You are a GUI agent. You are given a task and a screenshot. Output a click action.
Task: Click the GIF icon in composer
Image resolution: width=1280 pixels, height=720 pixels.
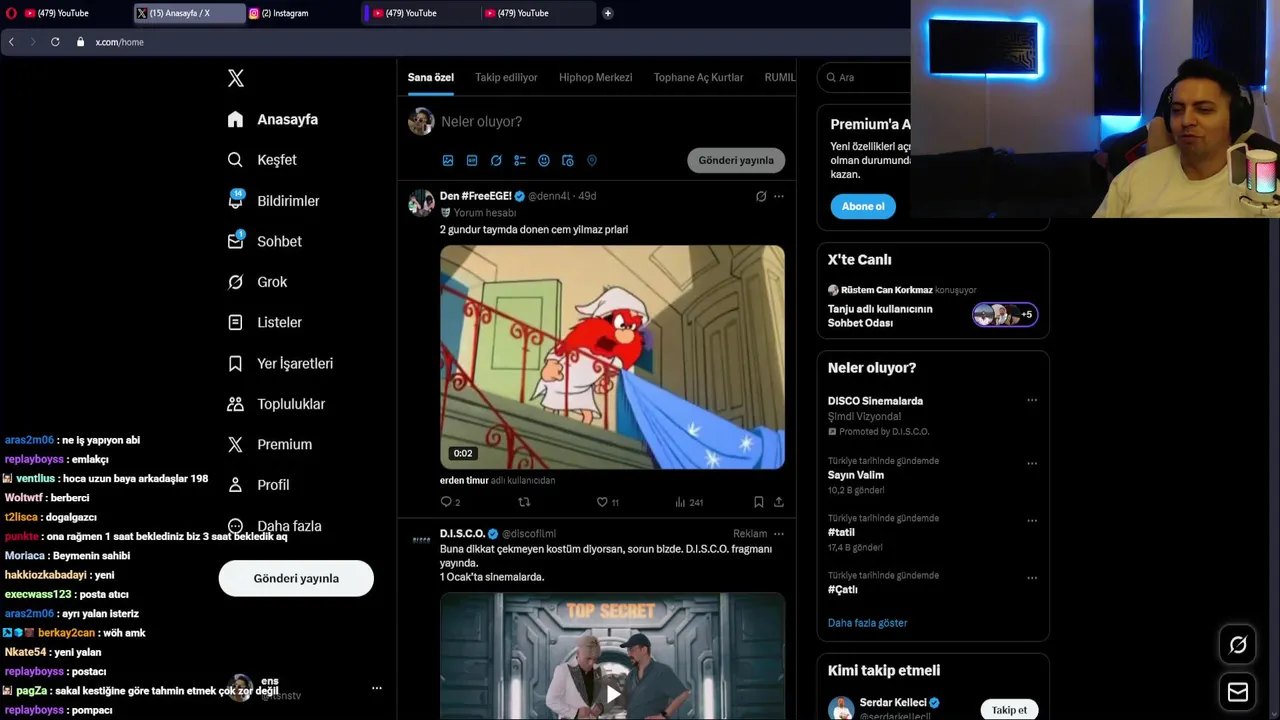tap(472, 160)
